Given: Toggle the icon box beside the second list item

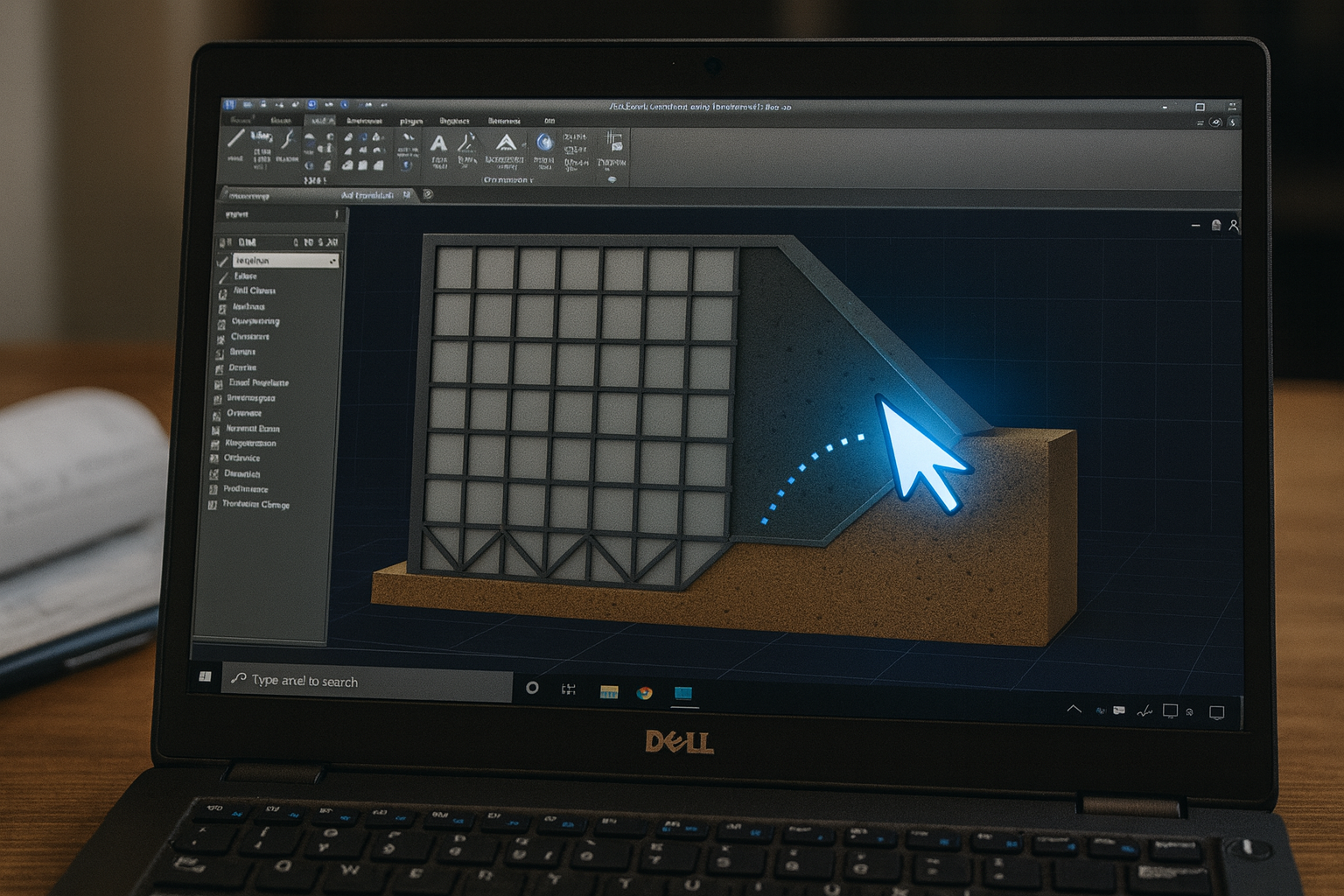Looking at the screenshot, I should click(x=223, y=276).
